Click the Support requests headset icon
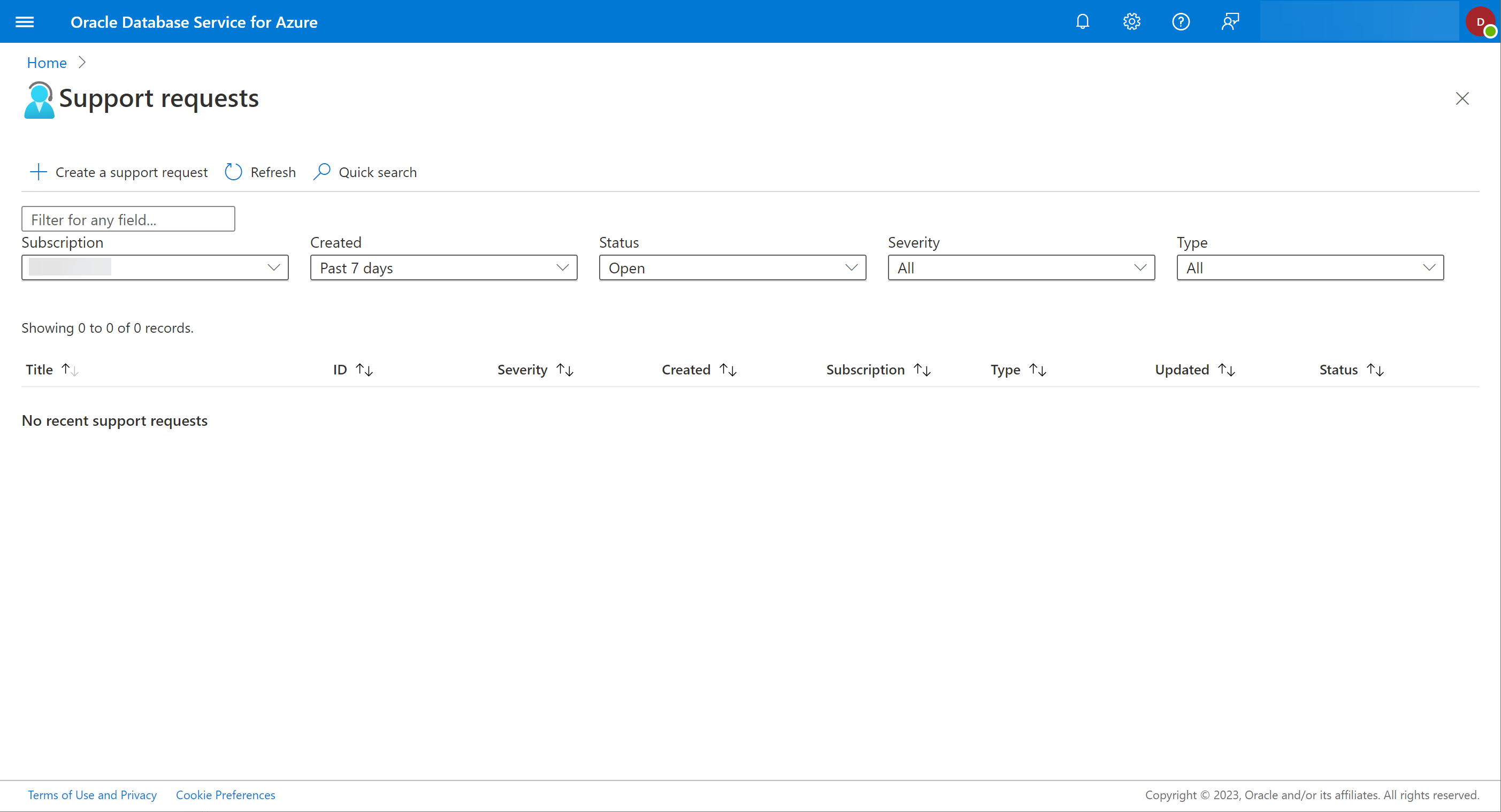The image size is (1501, 812). 39,100
